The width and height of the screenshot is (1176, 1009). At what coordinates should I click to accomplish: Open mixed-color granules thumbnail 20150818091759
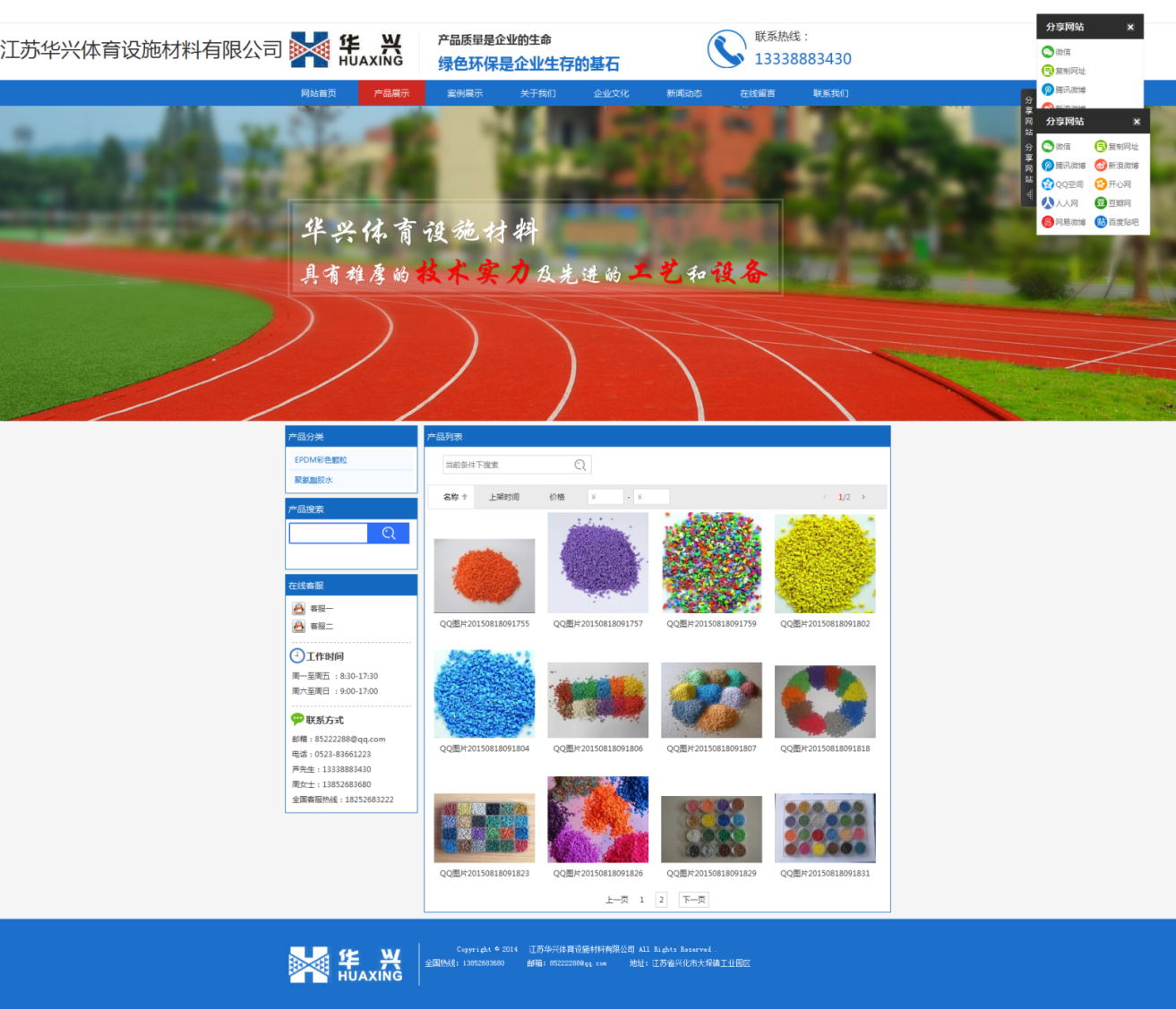(712, 563)
